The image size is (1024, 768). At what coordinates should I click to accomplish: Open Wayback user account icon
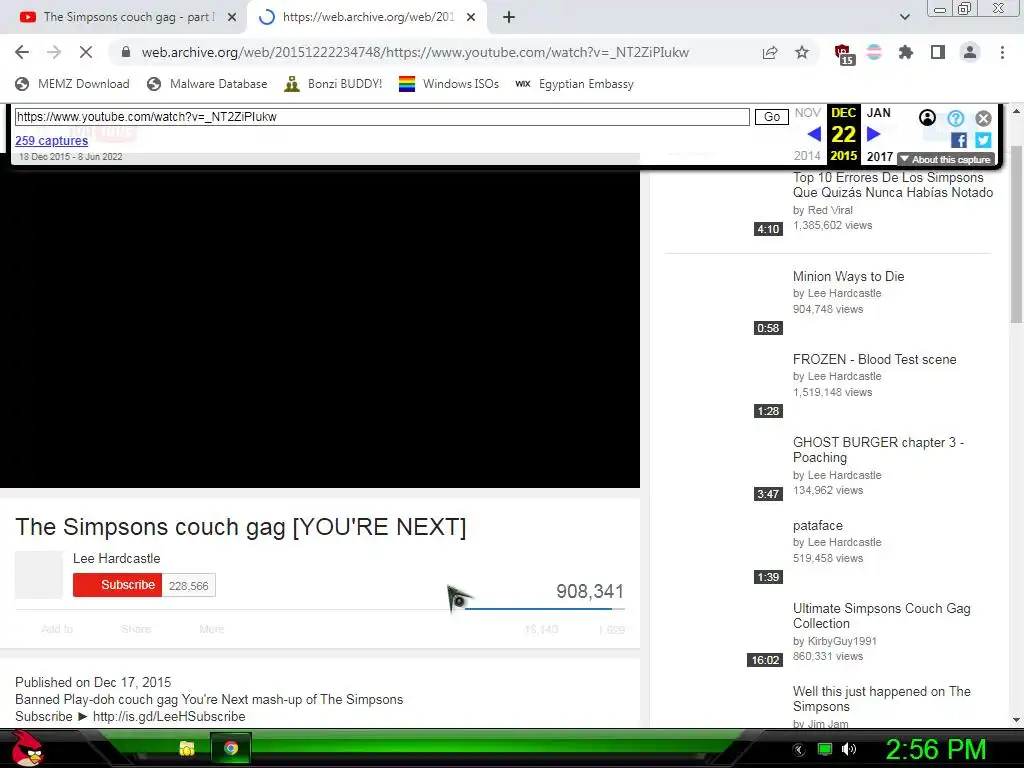click(927, 118)
